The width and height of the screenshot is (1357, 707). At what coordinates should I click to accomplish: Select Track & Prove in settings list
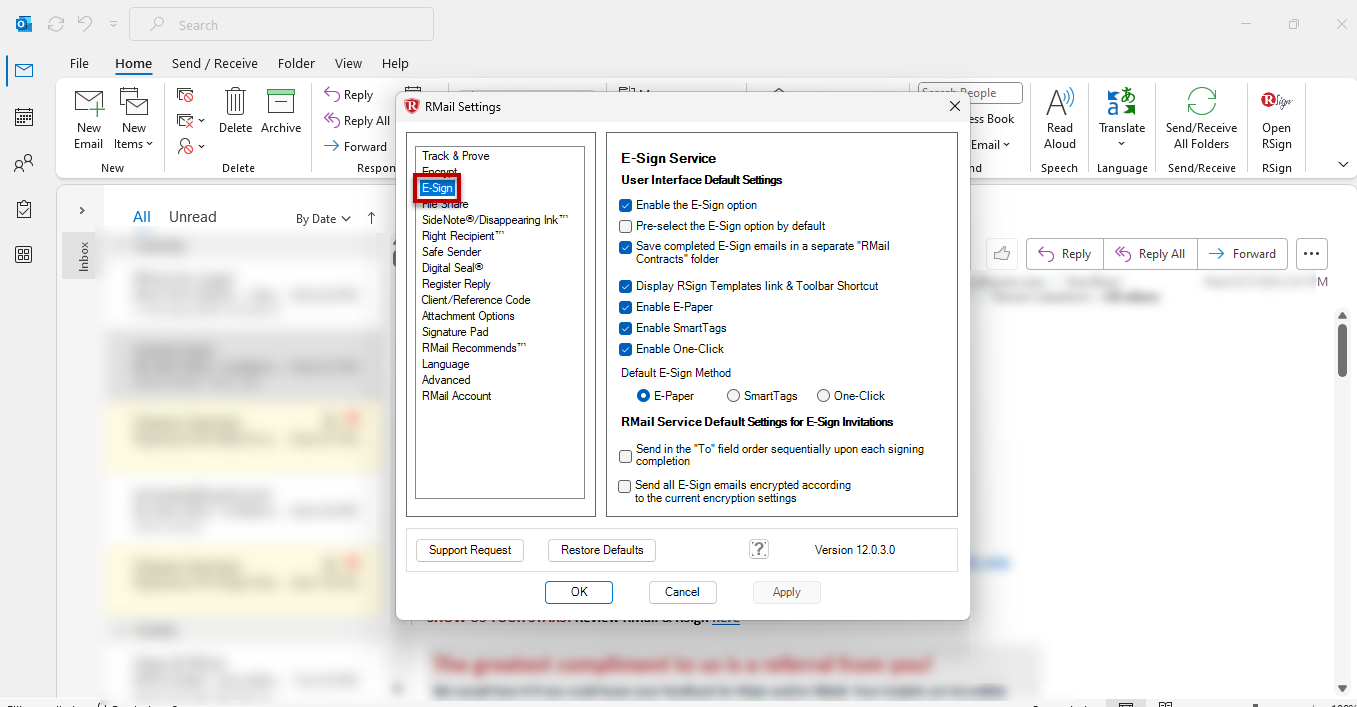tap(456, 156)
